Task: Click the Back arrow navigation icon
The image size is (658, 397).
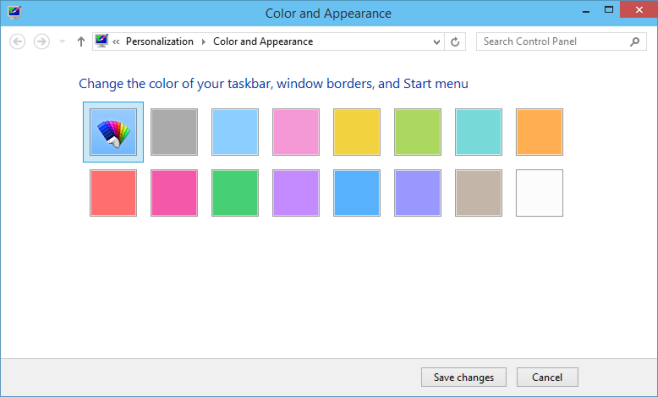Action: [x=17, y=42]
